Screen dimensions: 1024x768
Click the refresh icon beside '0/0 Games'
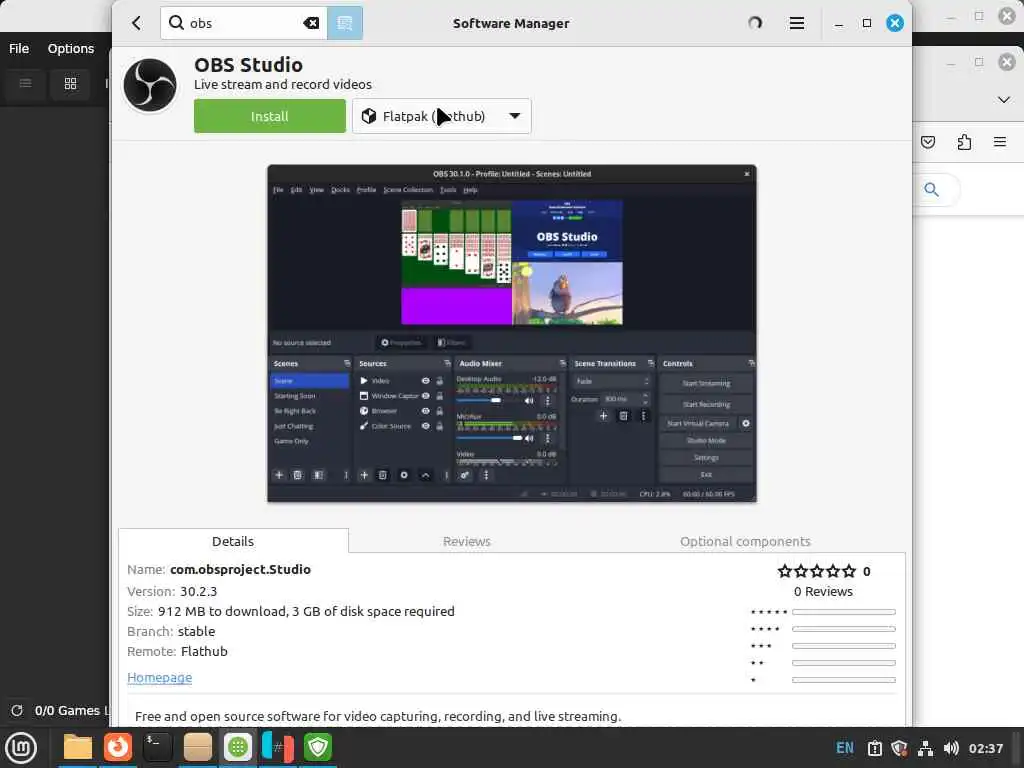pyautogui.click(x=17, y=711)
